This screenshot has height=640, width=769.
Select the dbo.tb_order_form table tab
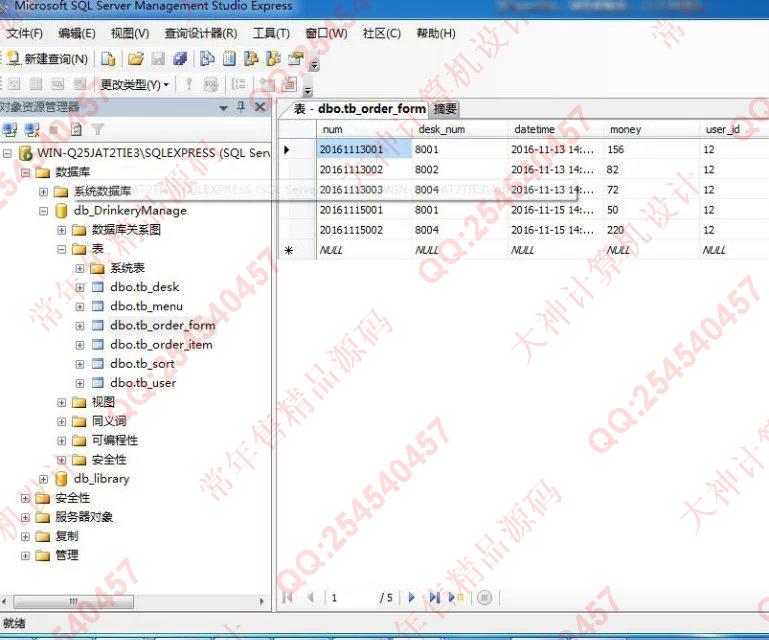point(359,108)
